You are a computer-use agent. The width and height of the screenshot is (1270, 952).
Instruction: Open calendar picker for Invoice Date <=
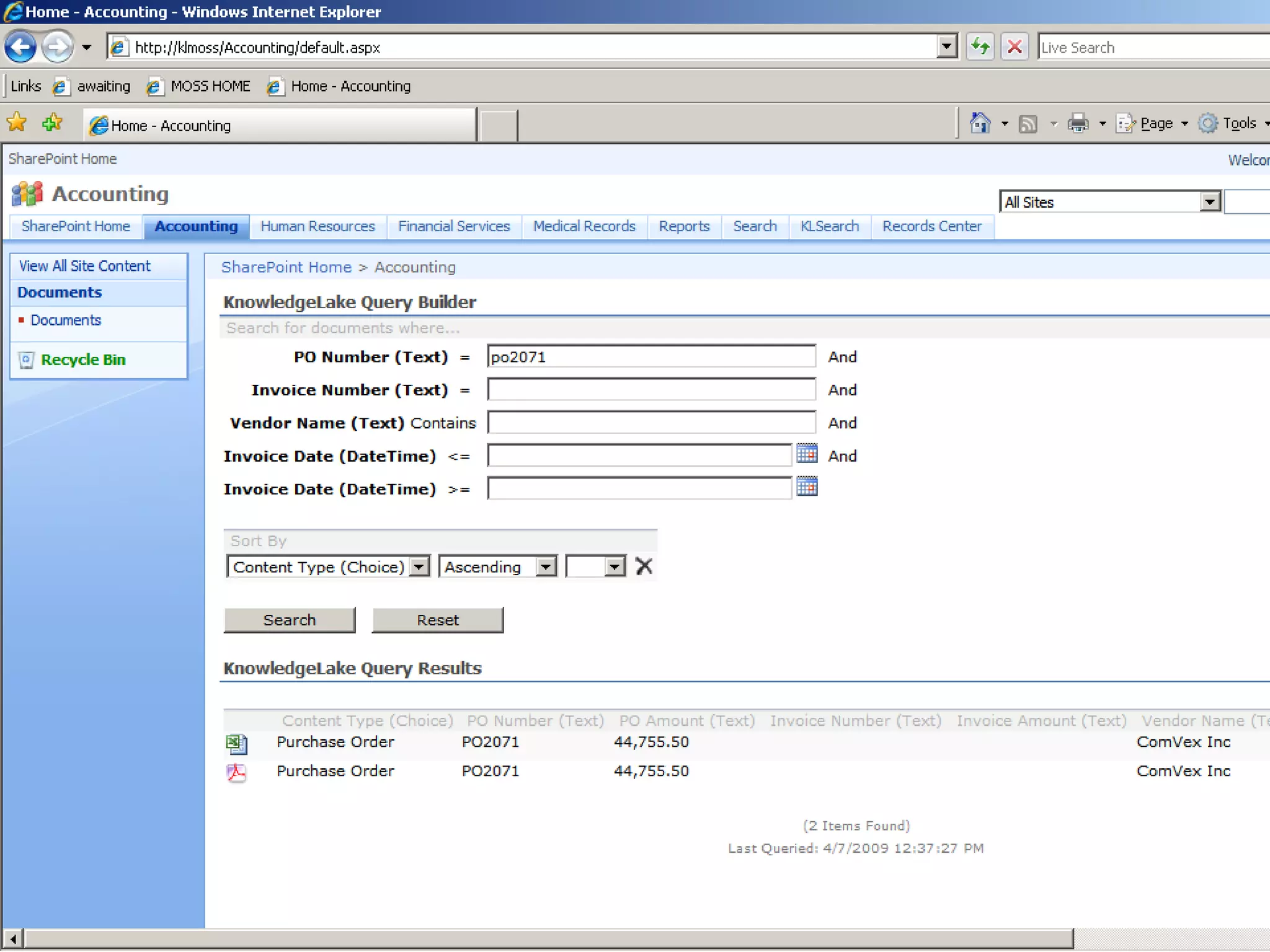click(807, 454)
